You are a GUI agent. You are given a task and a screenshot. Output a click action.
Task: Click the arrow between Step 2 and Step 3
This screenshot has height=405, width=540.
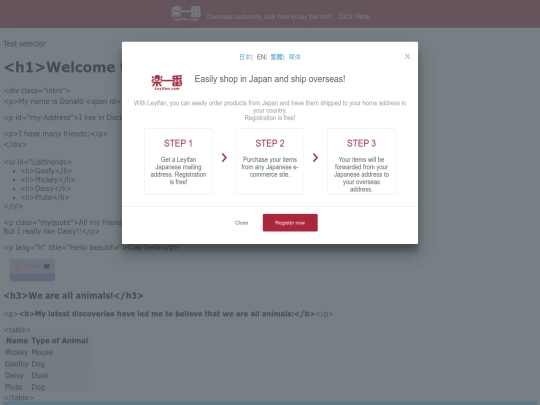click(x=315, y=158)
